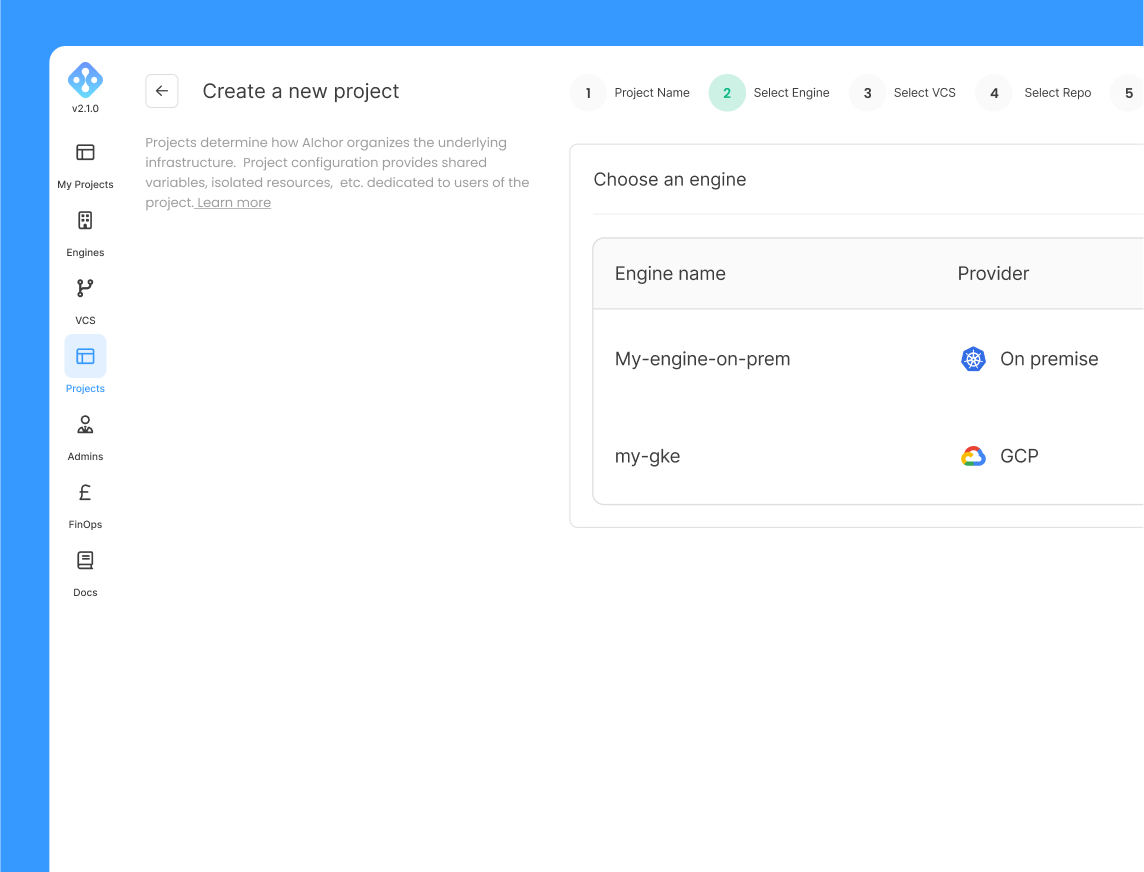Select the Project Name step label

click(652, 93)
